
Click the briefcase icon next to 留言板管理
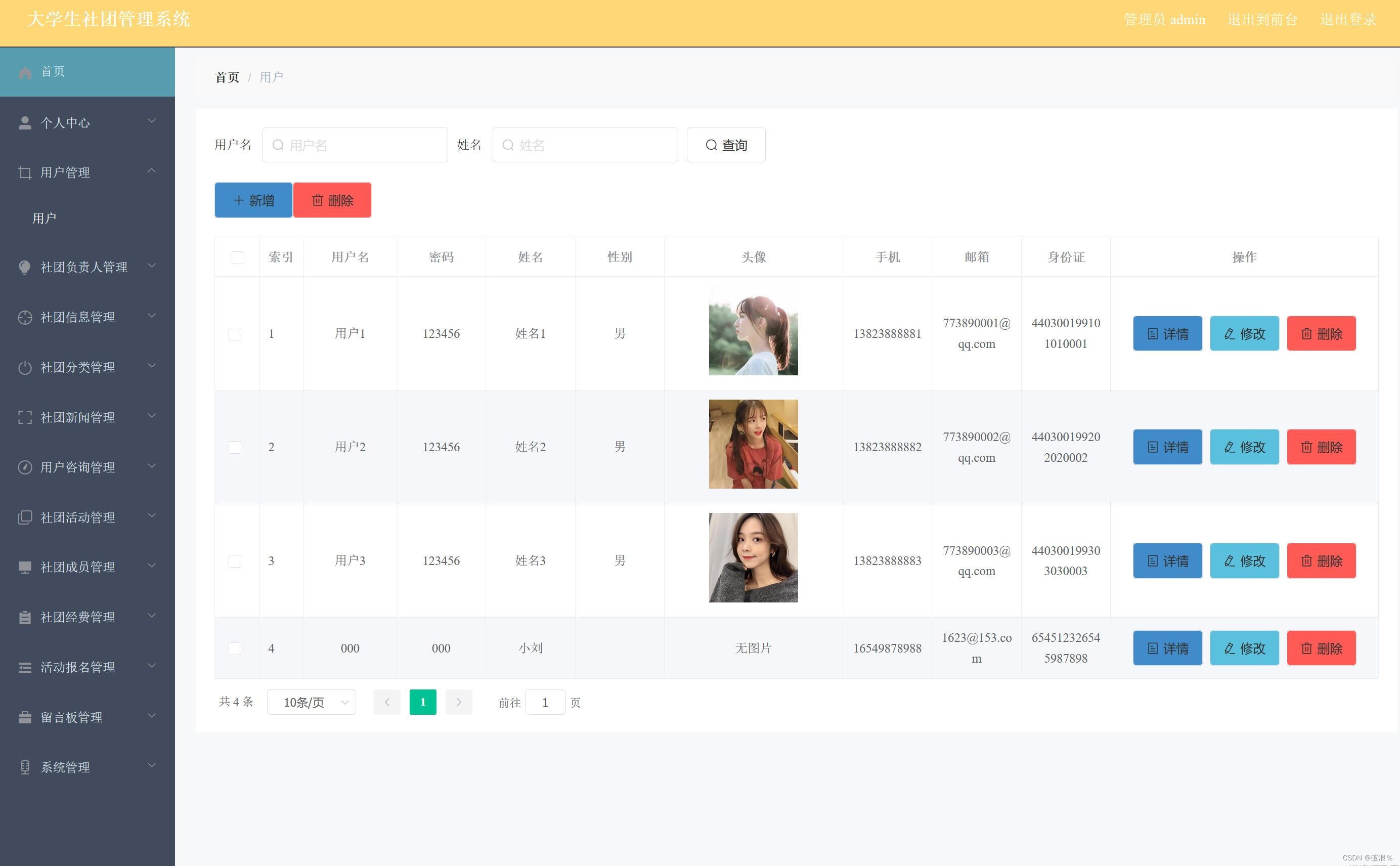coord(25,717)
